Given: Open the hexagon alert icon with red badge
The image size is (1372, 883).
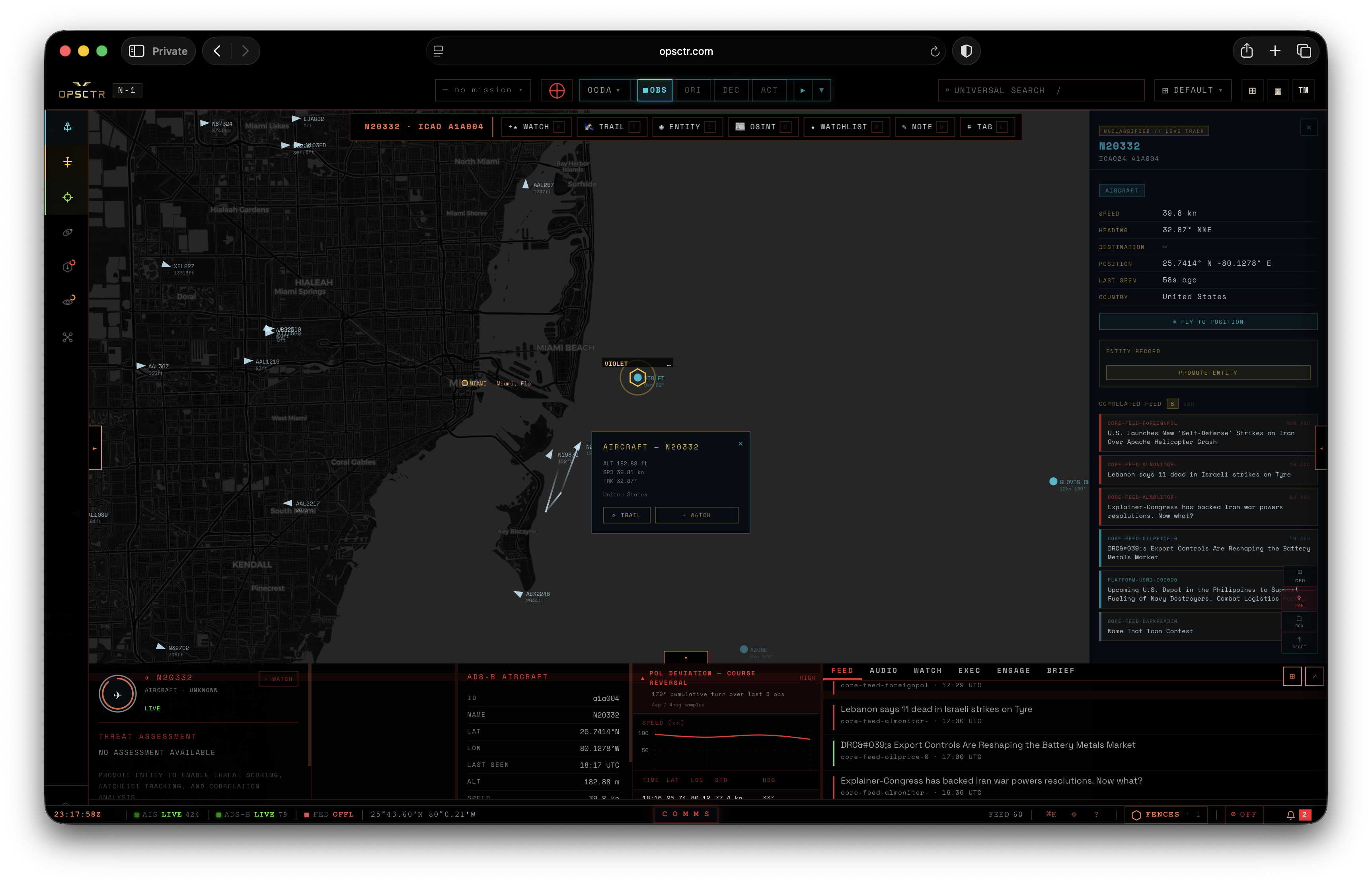Looking at the screenshot, I should click(x=68, y=266).
